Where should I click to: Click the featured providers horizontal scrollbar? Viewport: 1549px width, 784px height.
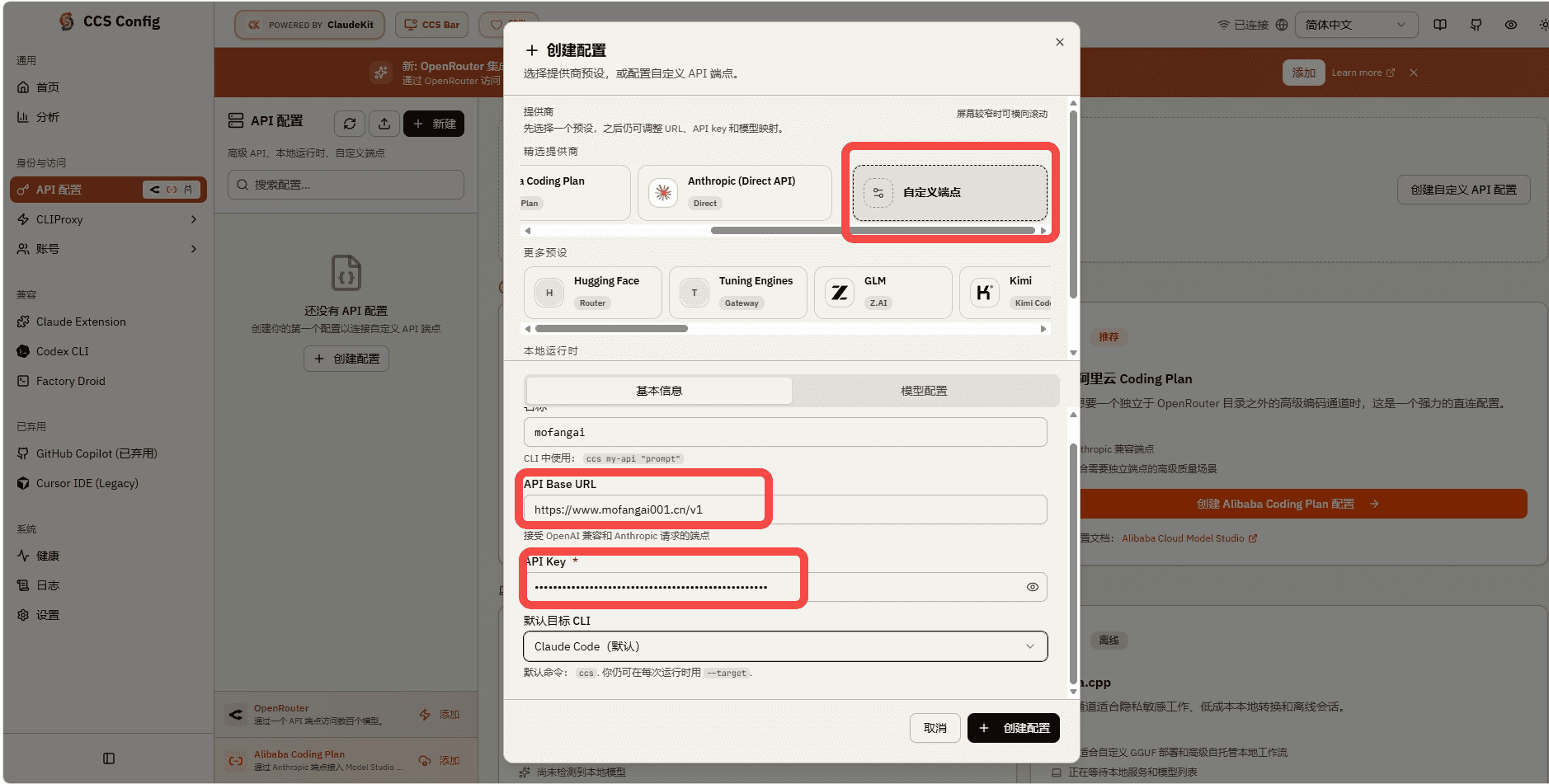(873, 231)
